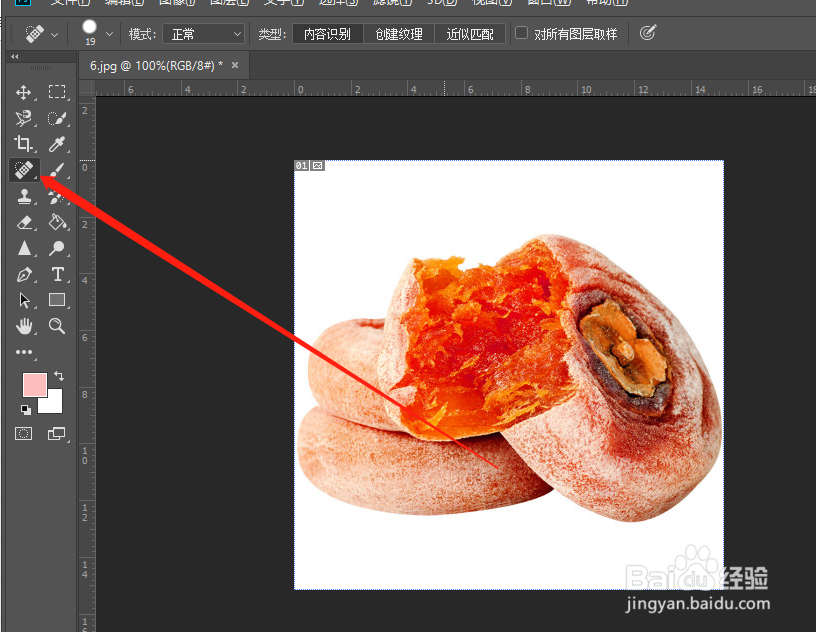Select the Clone Stamp tool
This screenshot has height=632, width=816.
coord(23,196)
